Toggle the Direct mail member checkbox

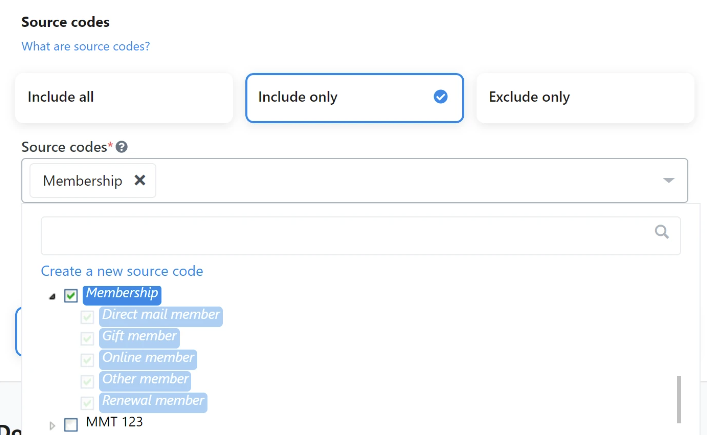(87, 317)
